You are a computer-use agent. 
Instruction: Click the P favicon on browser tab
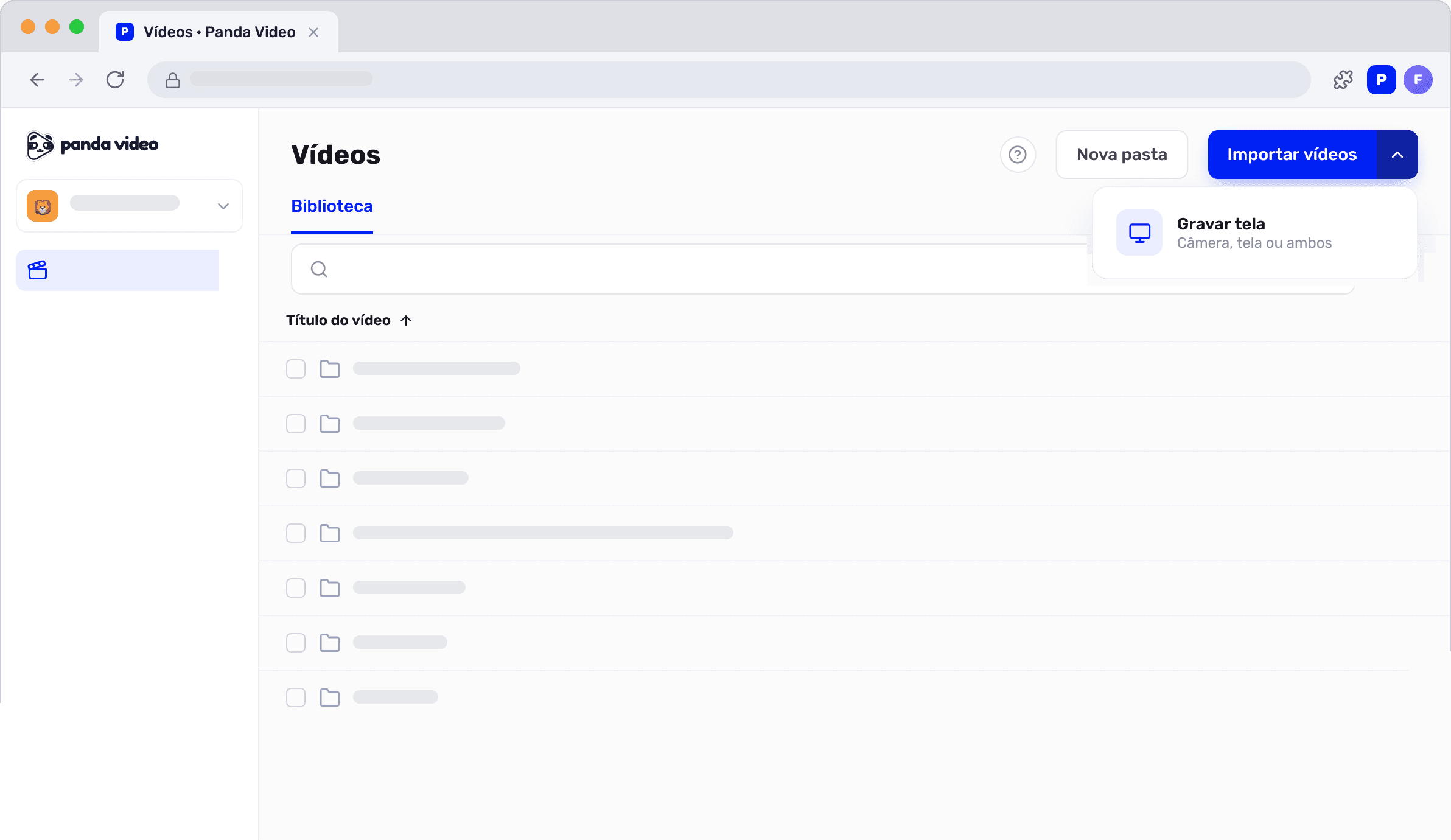(125, 32)
